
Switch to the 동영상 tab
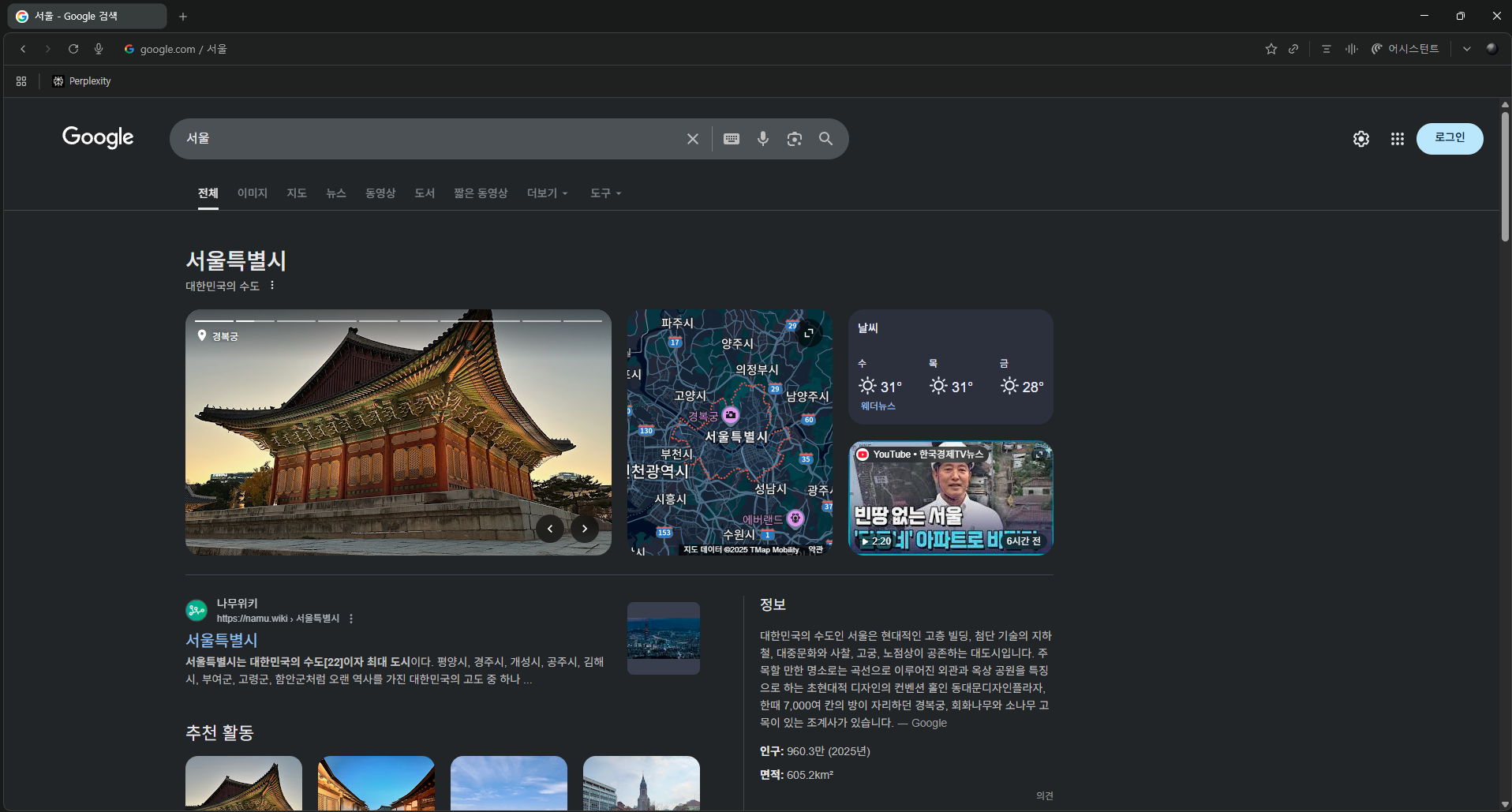tap(380, 193)
